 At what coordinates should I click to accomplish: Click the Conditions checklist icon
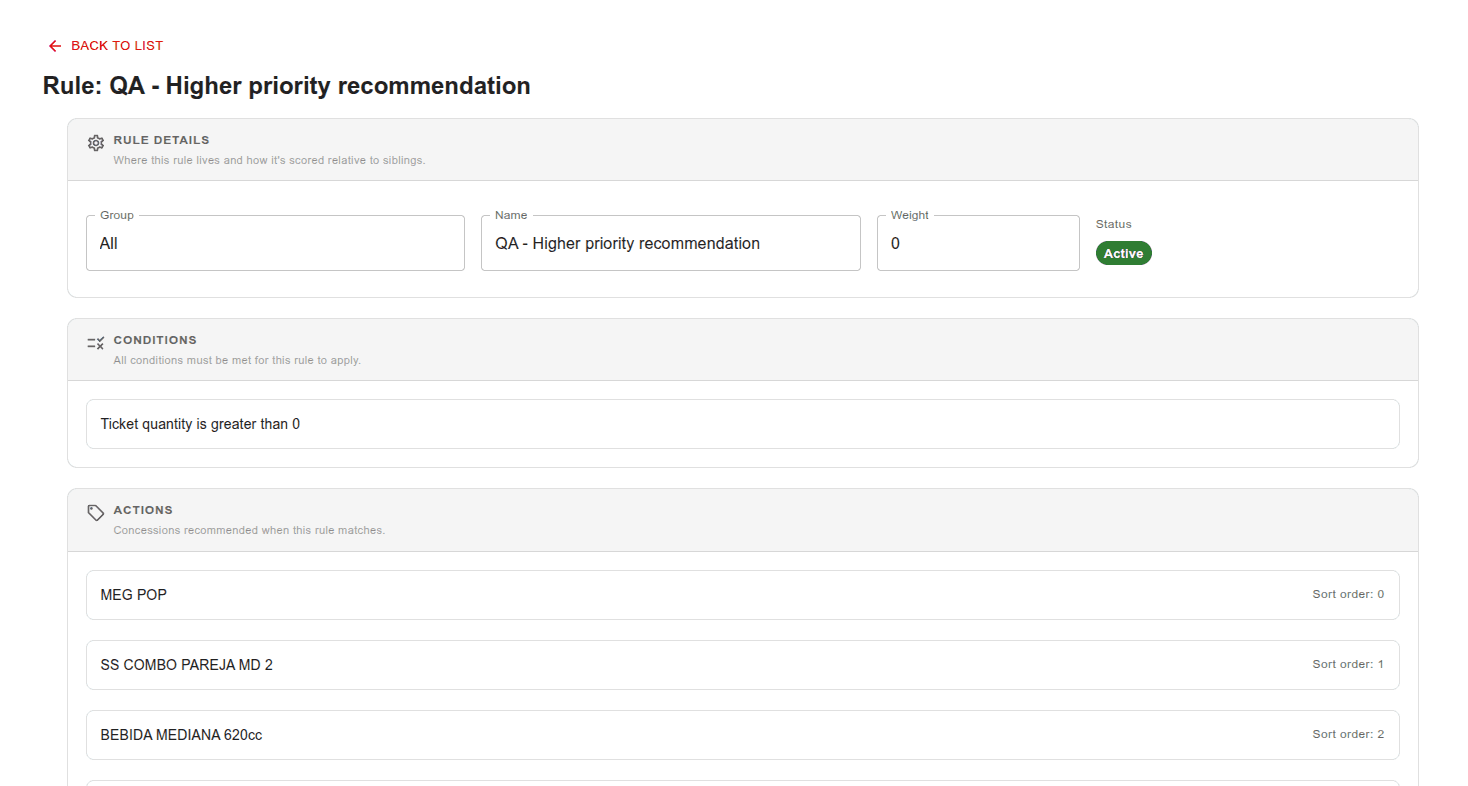(x=96, y=343)
